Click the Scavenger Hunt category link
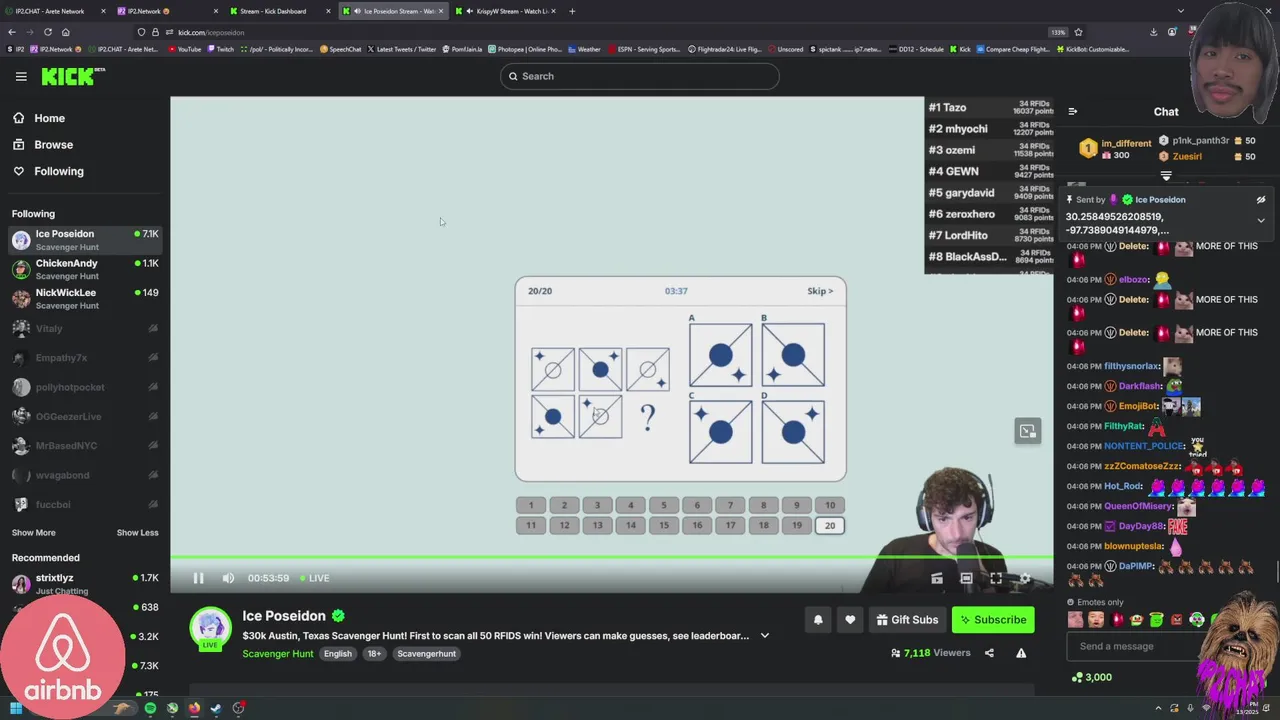The image size is (1280, 720). point(278,654)
